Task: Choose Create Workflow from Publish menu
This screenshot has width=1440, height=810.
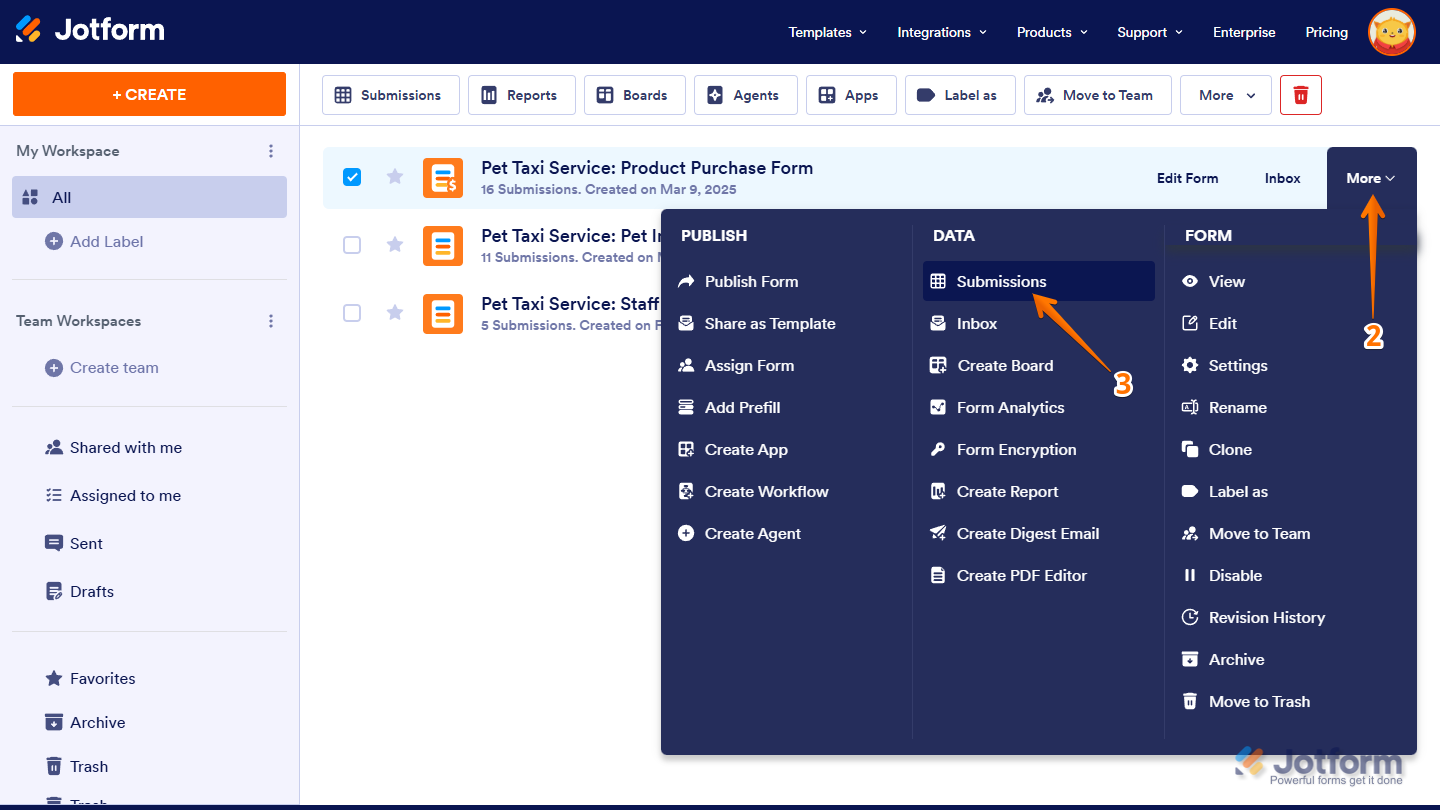Action: click(x=766, y=492)
